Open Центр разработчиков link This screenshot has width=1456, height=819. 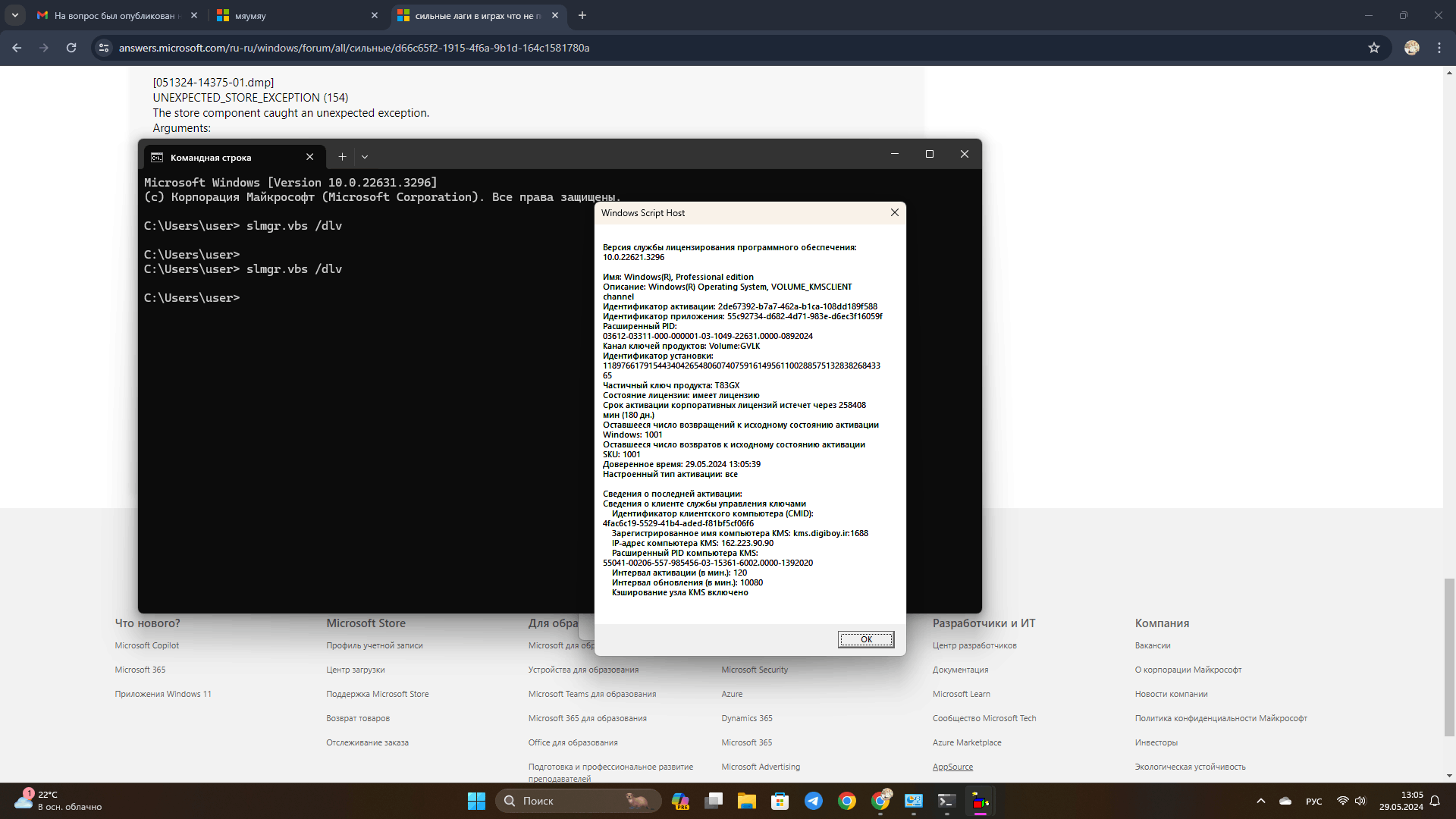click(974, 645)
